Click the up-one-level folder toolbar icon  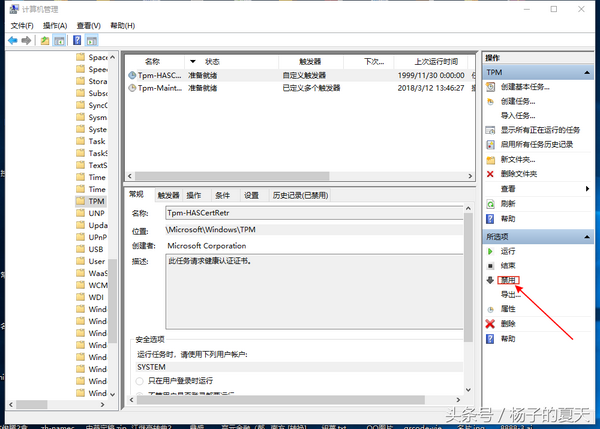[45, 40]
